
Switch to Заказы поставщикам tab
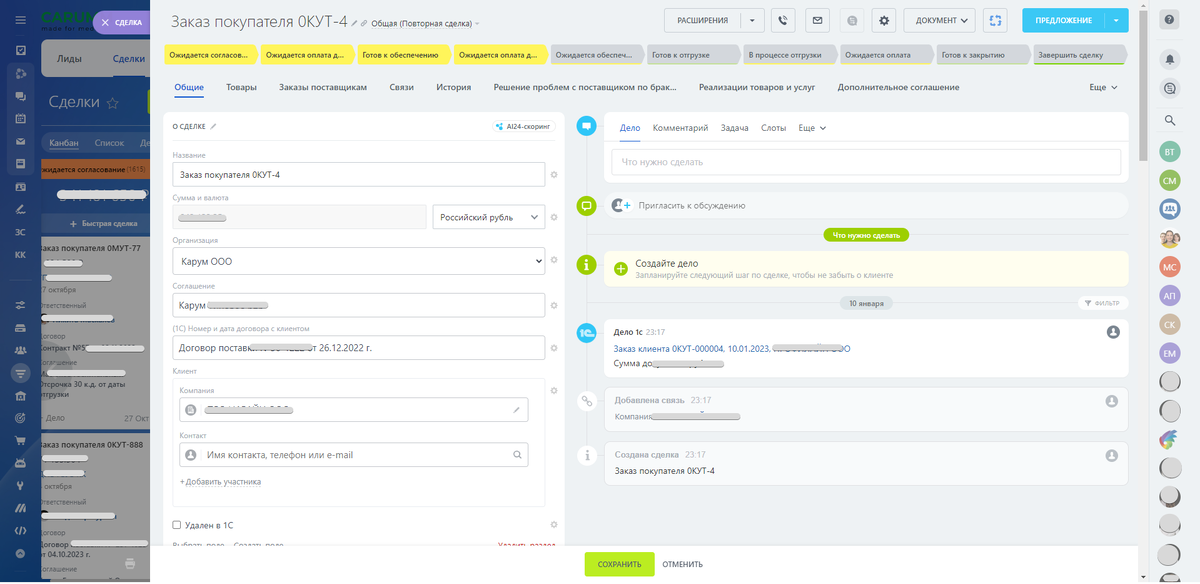323,87
